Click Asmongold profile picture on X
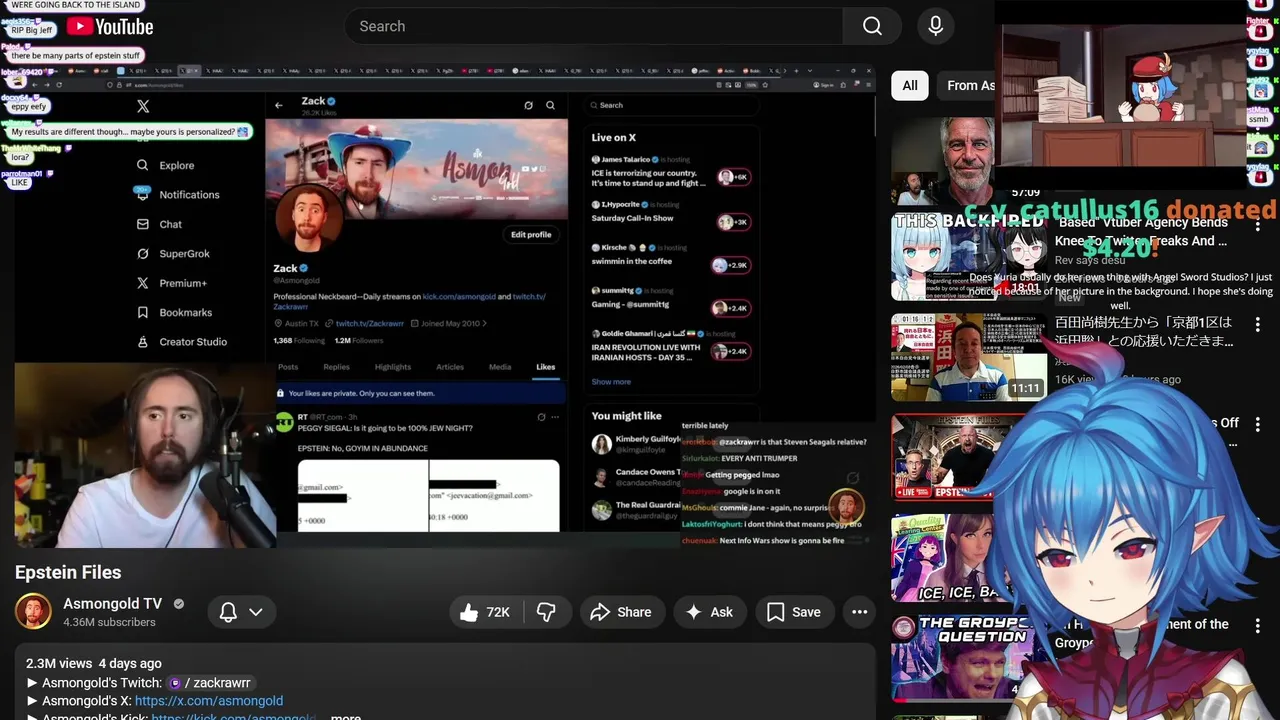 point(308,218)
